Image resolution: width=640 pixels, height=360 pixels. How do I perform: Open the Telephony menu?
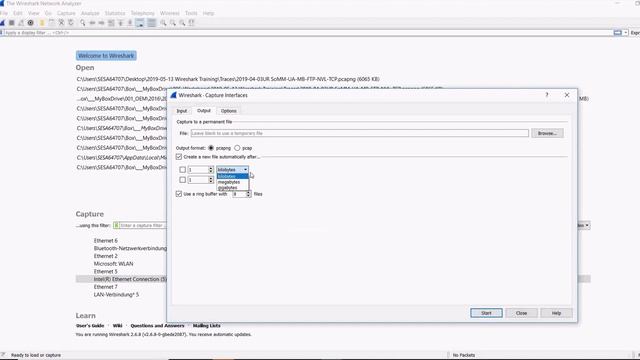pos(142,13)
